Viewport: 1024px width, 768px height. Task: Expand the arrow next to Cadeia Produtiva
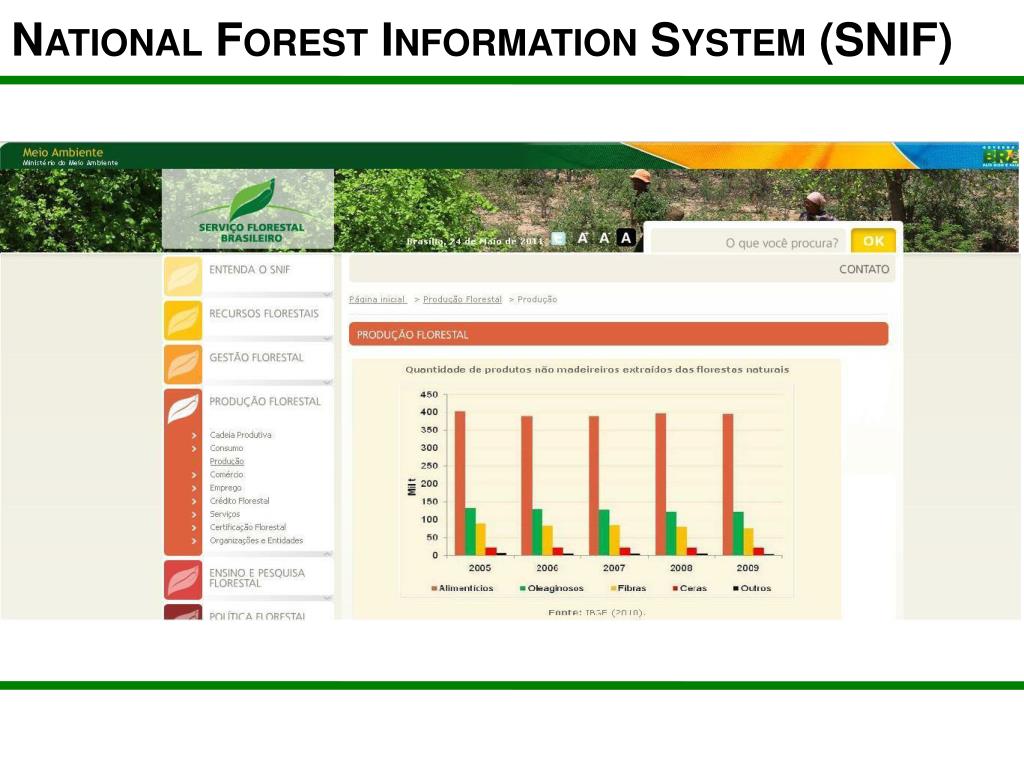(x=194, y=435)
